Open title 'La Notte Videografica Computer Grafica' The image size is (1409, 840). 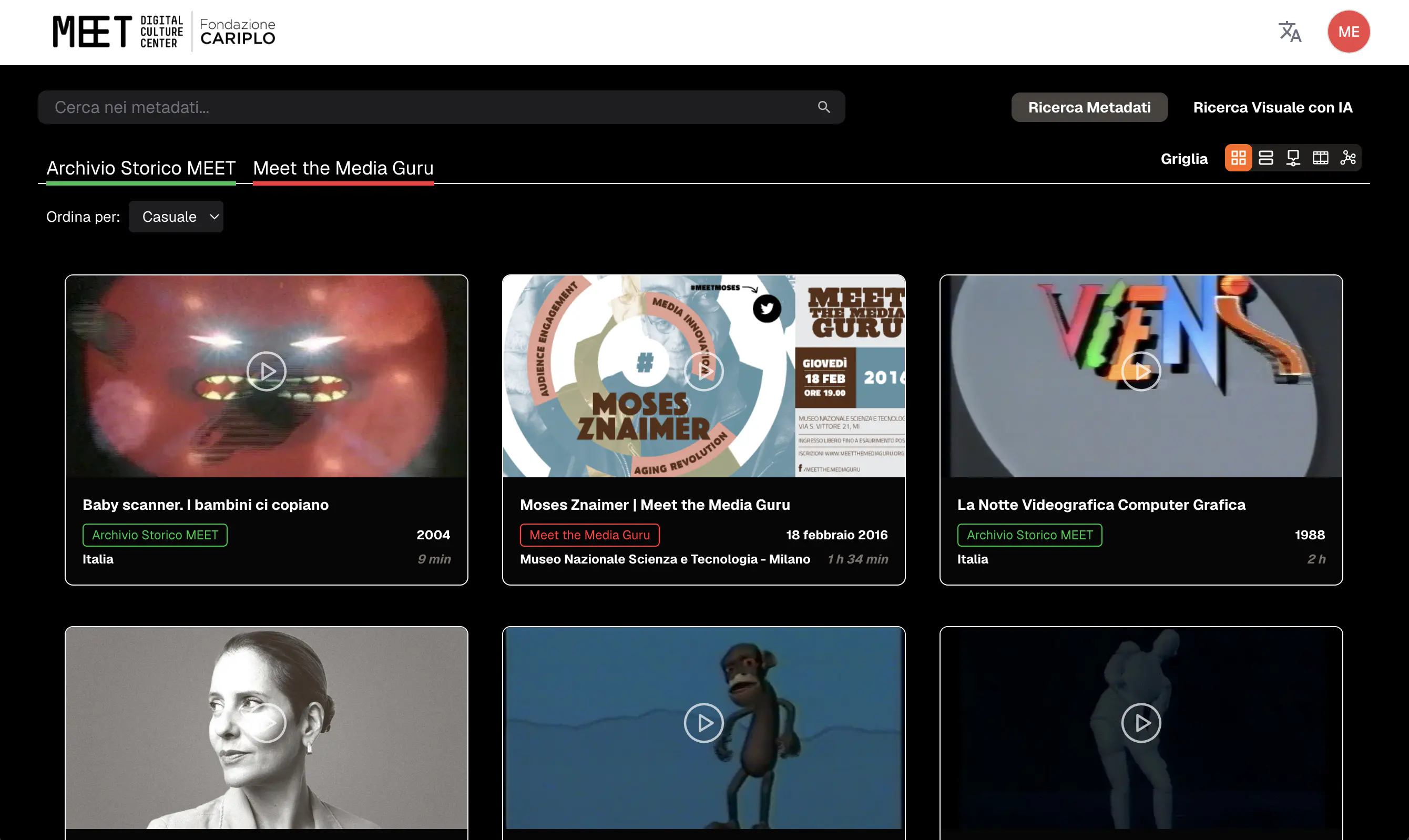[x=1101, y=504]
